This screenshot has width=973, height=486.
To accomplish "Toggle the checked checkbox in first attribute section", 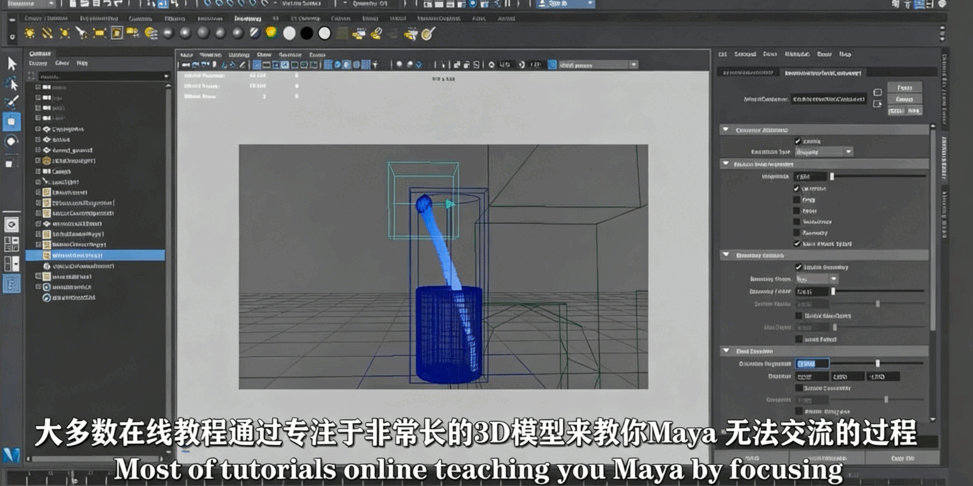I will 797,141.
